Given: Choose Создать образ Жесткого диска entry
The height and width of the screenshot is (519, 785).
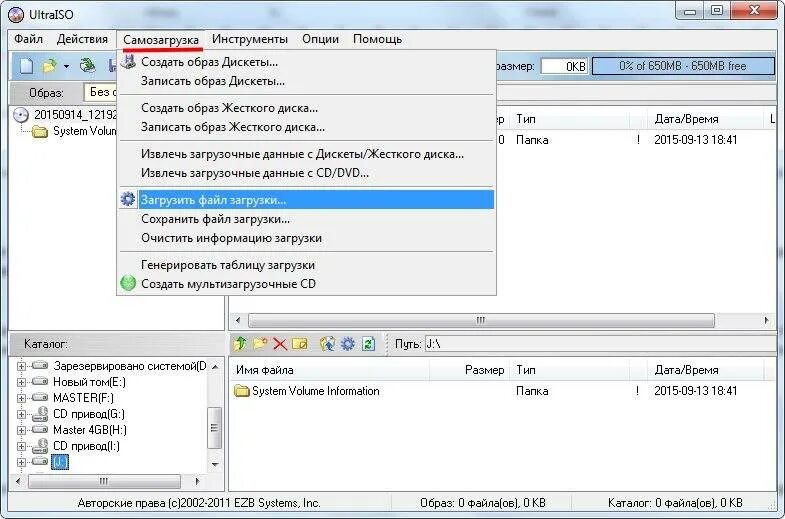Looking at the screenshot, I should (306, 108).
